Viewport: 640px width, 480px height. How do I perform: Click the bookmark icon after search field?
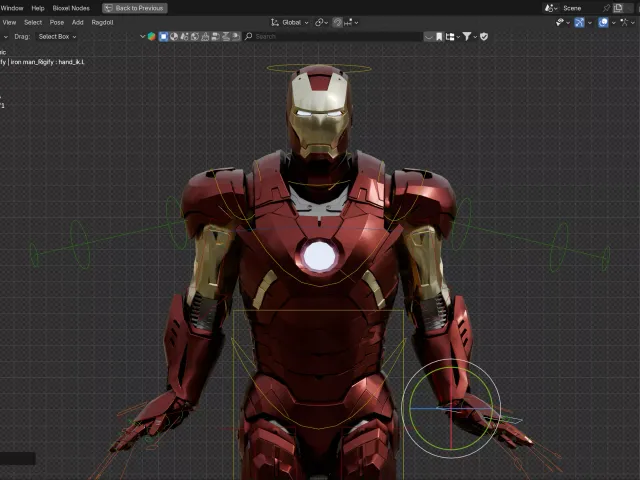pos(439,37)
